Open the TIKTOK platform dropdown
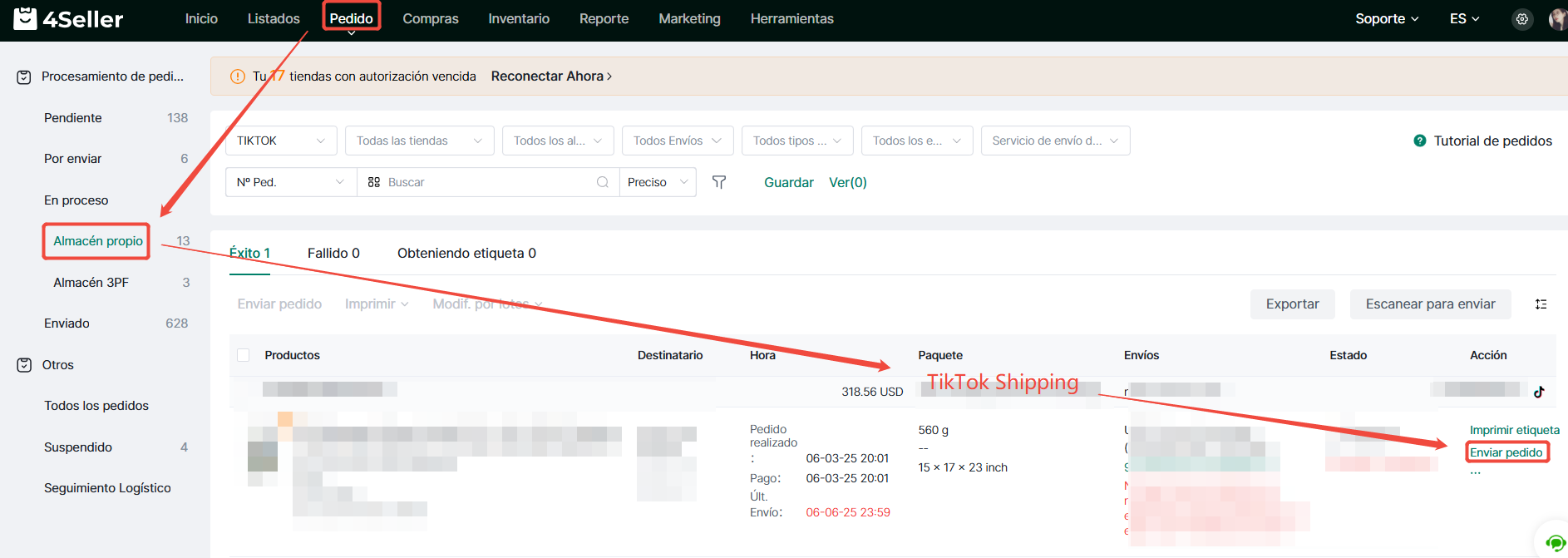Viewport: 1568px width, 558px height. 281,141
